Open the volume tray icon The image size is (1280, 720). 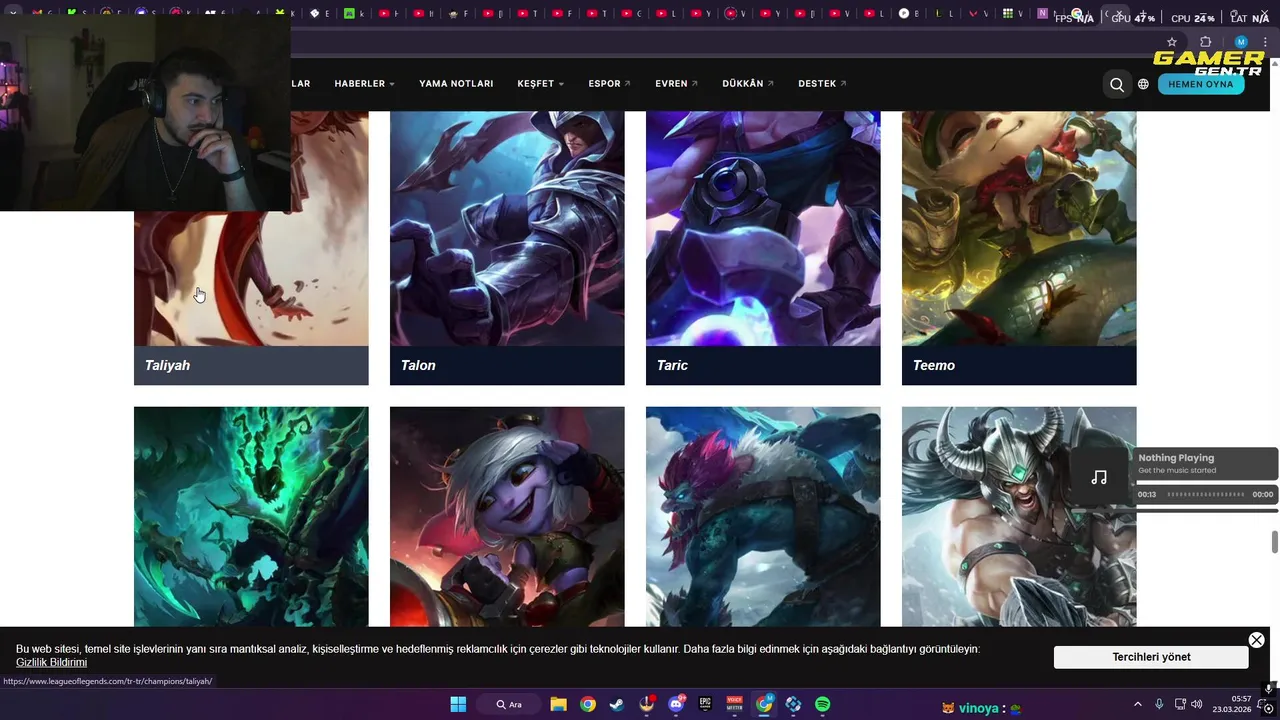coord(1197,704)
